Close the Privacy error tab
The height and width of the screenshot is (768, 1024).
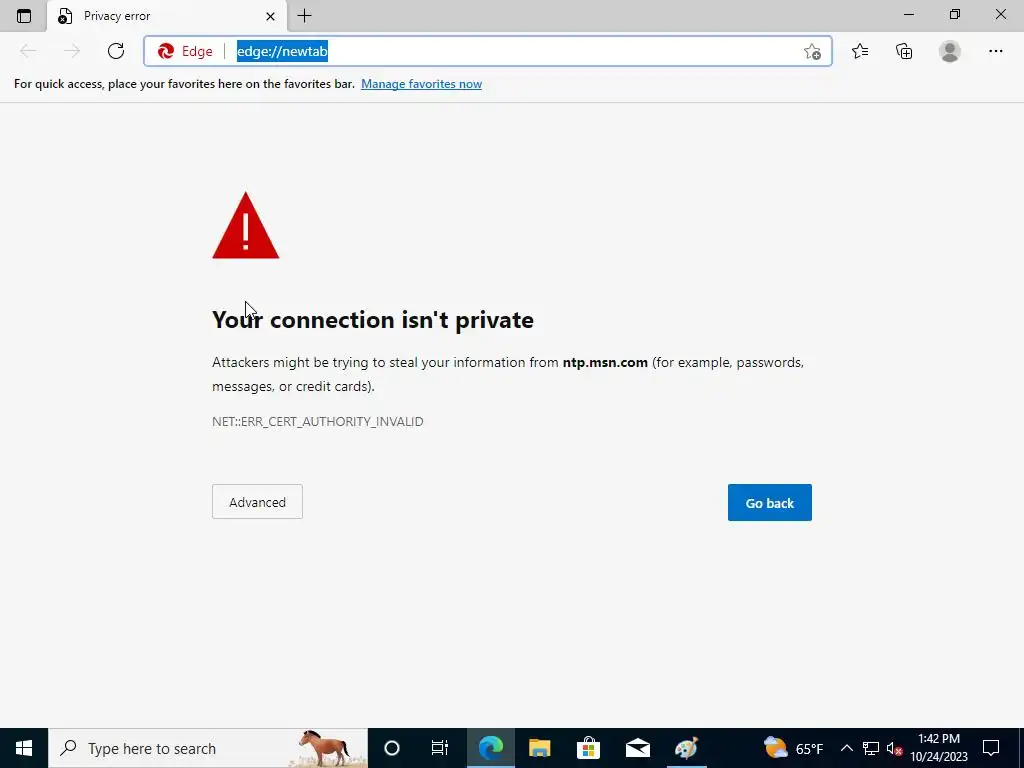point(270,16)
